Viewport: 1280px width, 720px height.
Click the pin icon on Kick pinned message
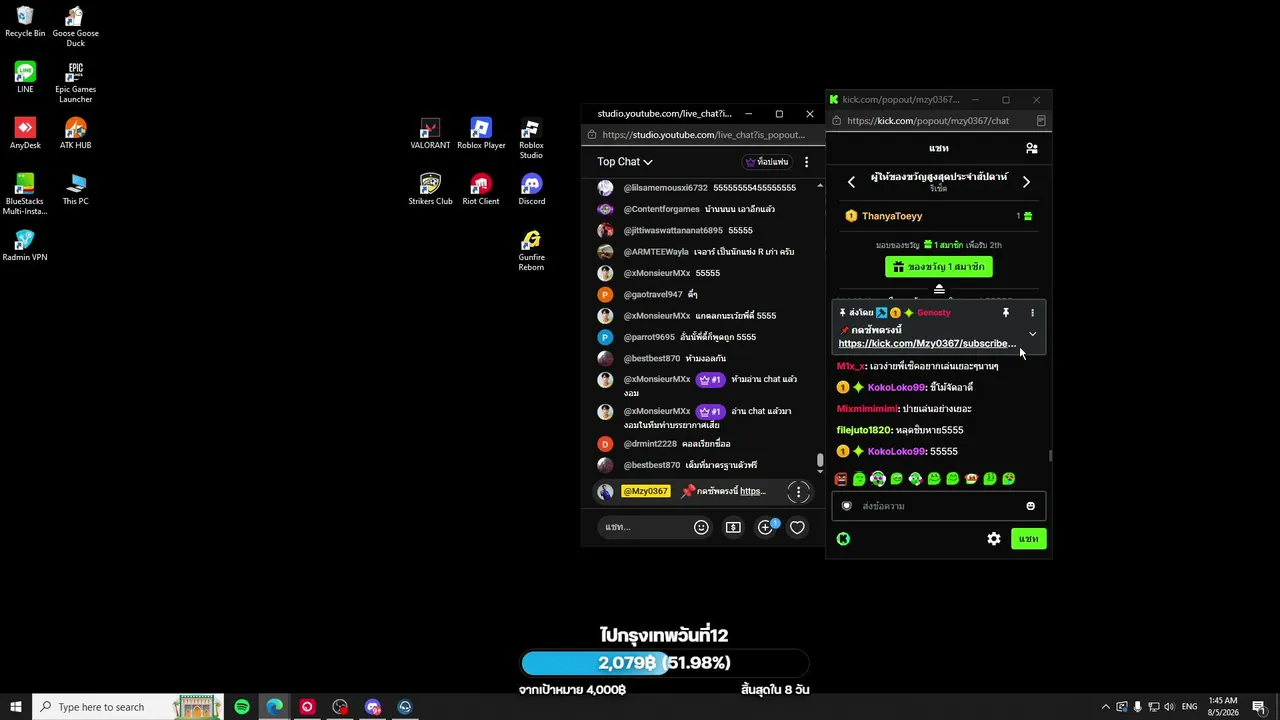click(1006, 313)
